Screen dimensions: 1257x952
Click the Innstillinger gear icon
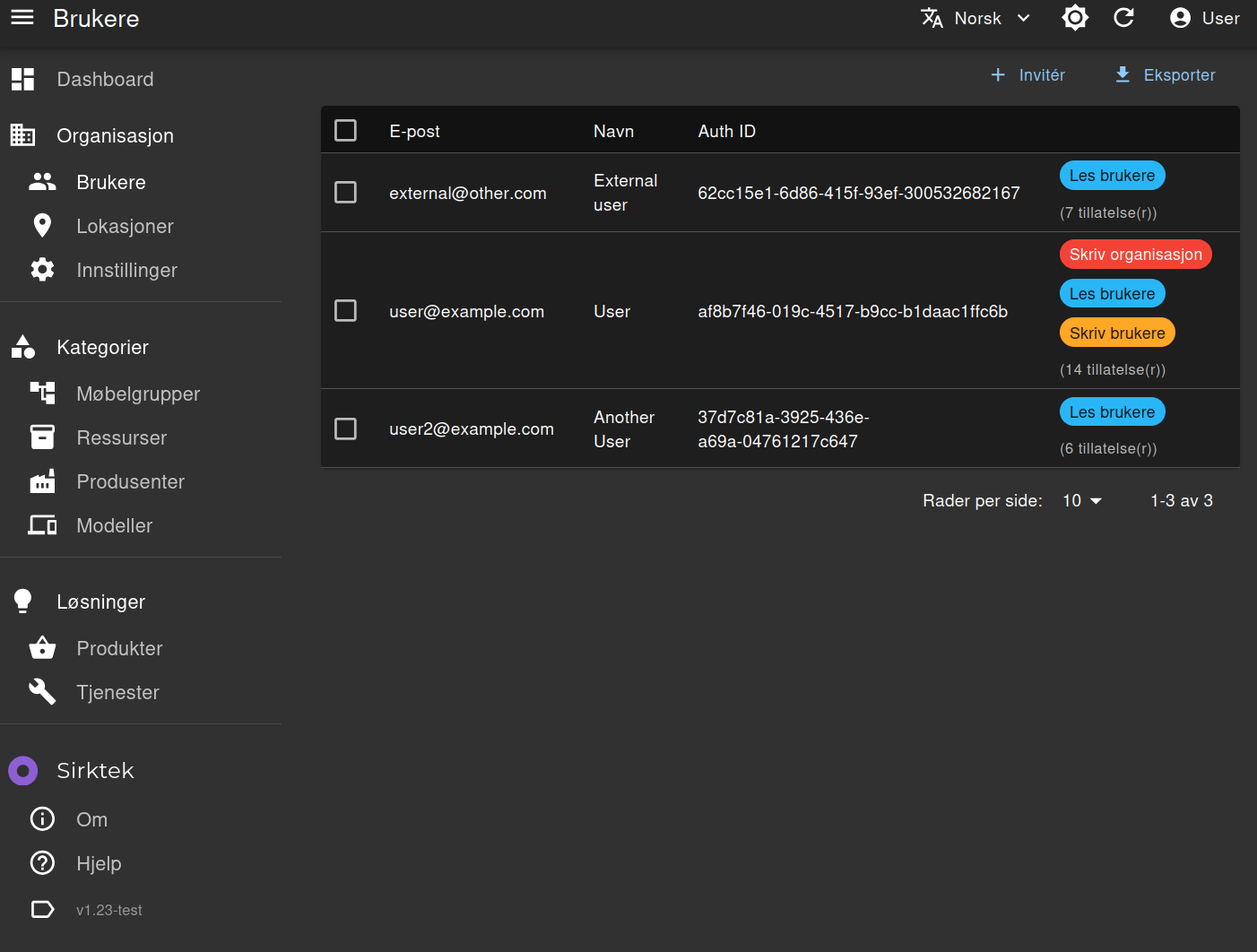click(42, 270)
